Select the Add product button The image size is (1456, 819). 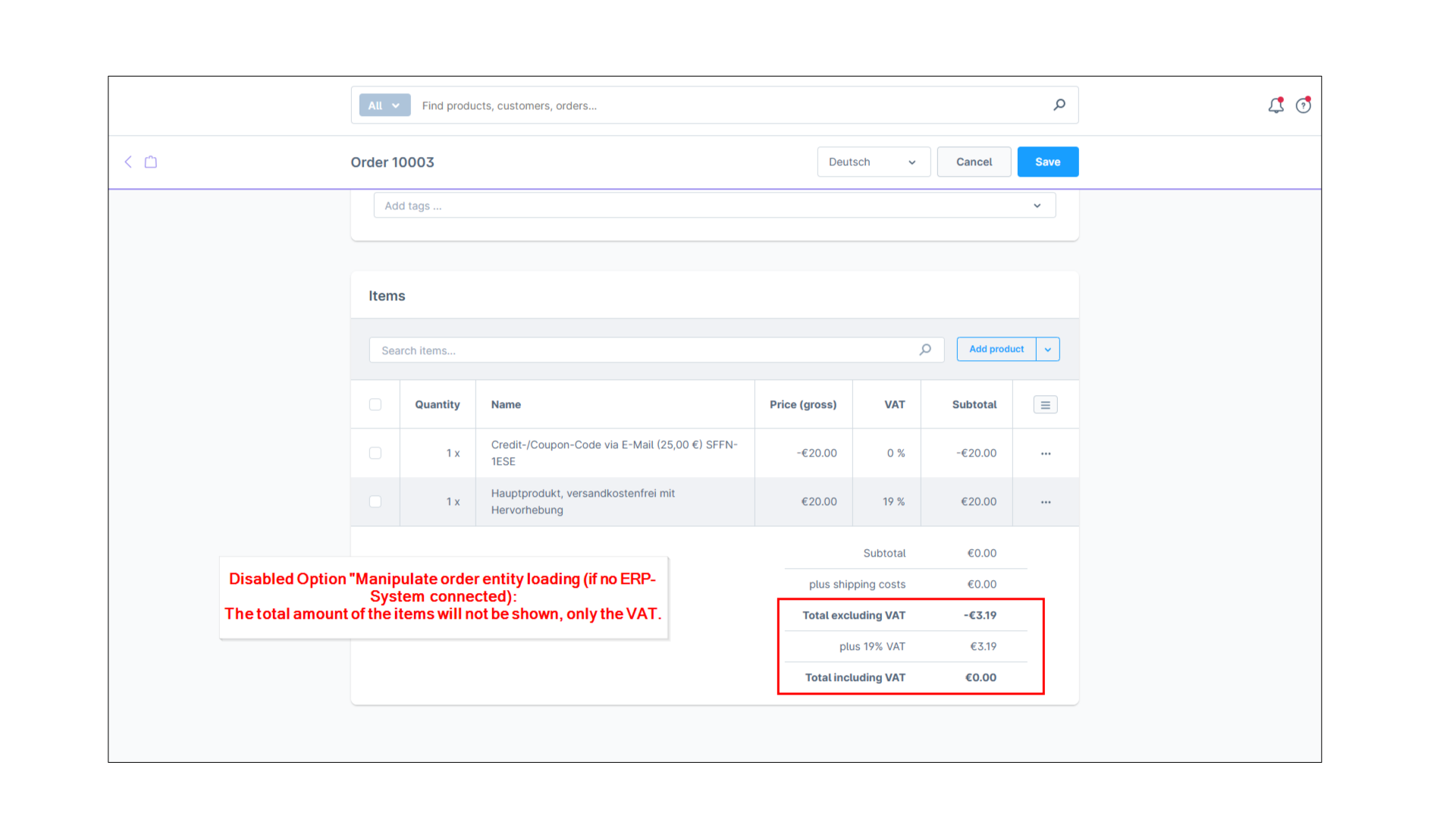pos(996,349)
